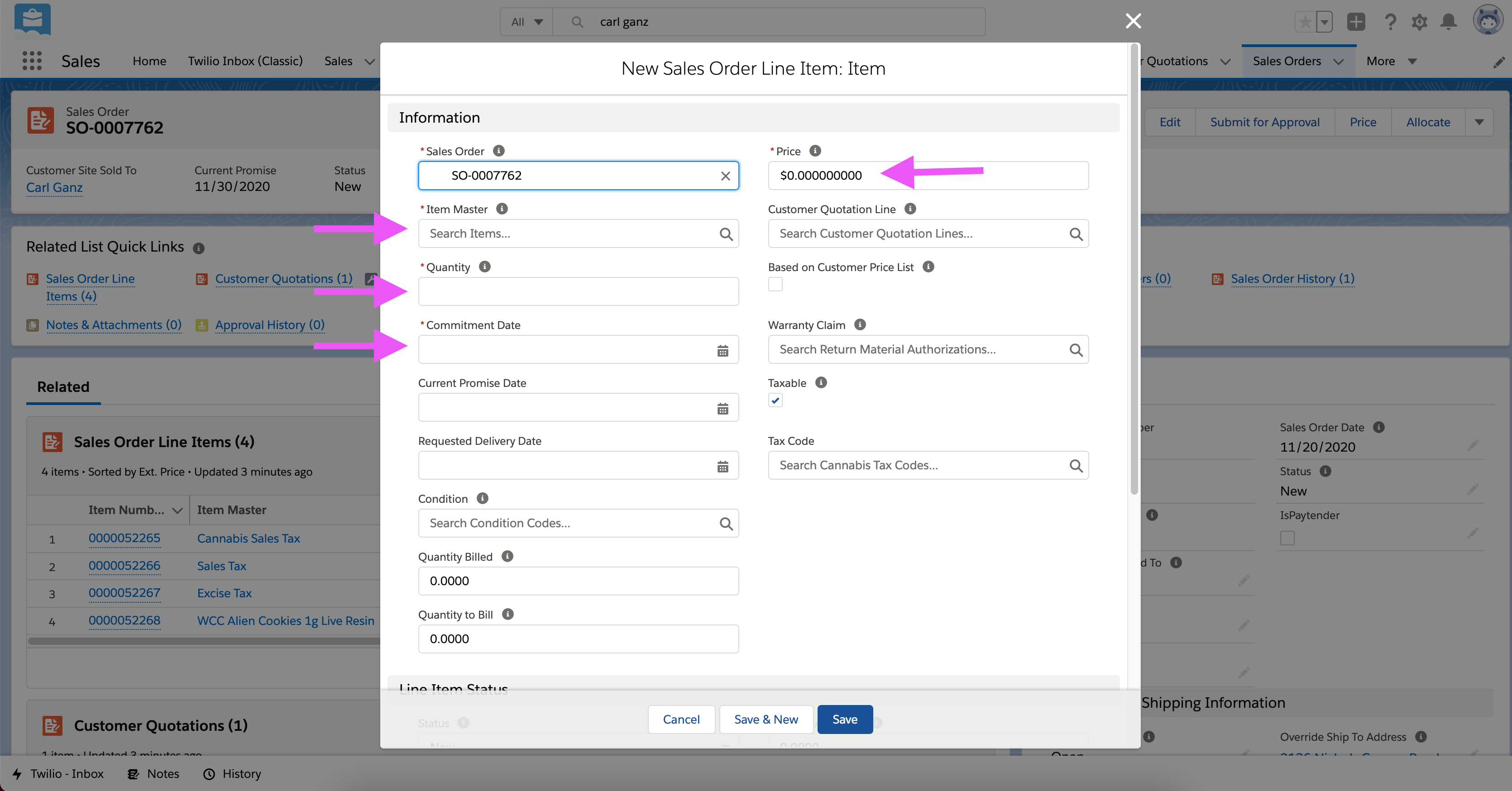Click the global search box
The image size is (1512, 791).
(x=769, y=22)
